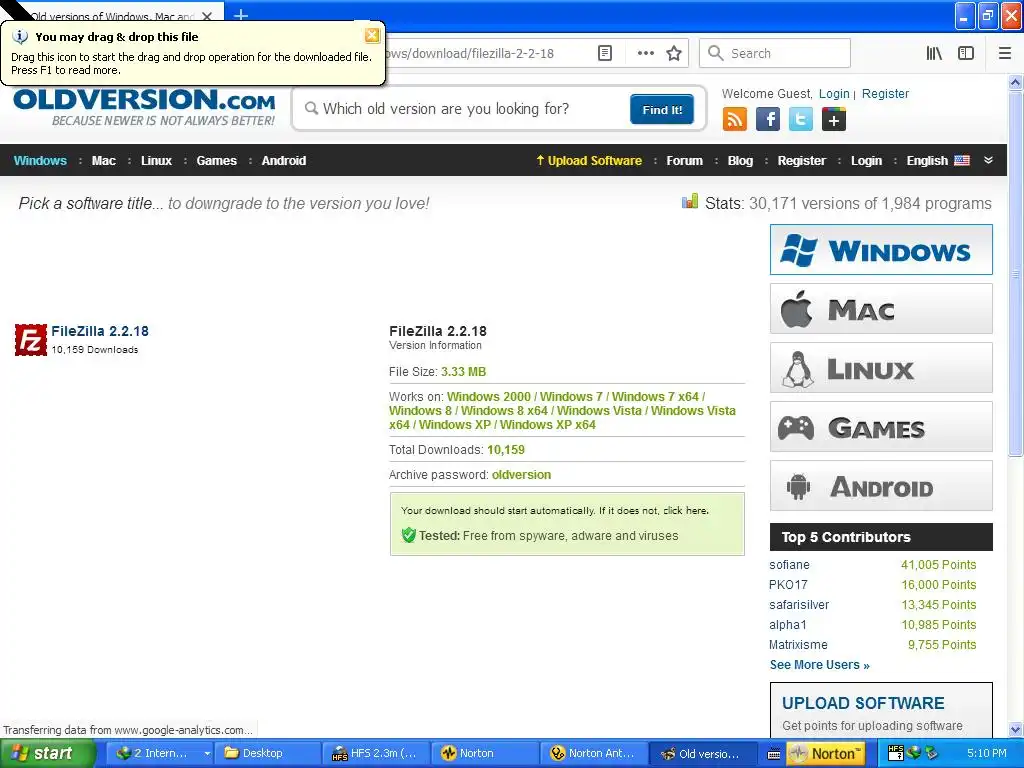
Task: Open the RSS feed icon
Action: (735, 120)
